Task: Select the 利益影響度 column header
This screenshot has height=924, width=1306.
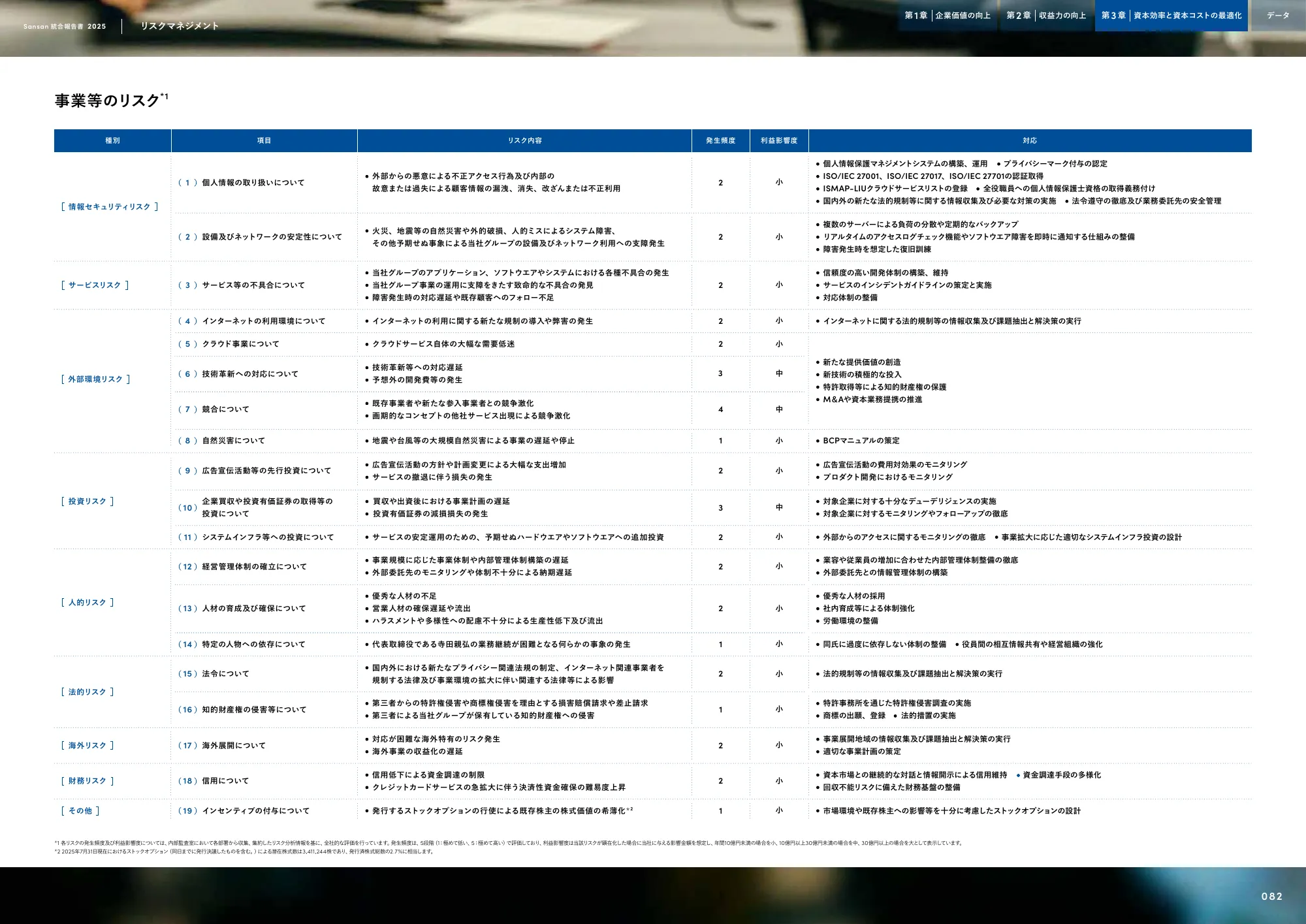Action: pyautogui.click(x=778, y=140)
